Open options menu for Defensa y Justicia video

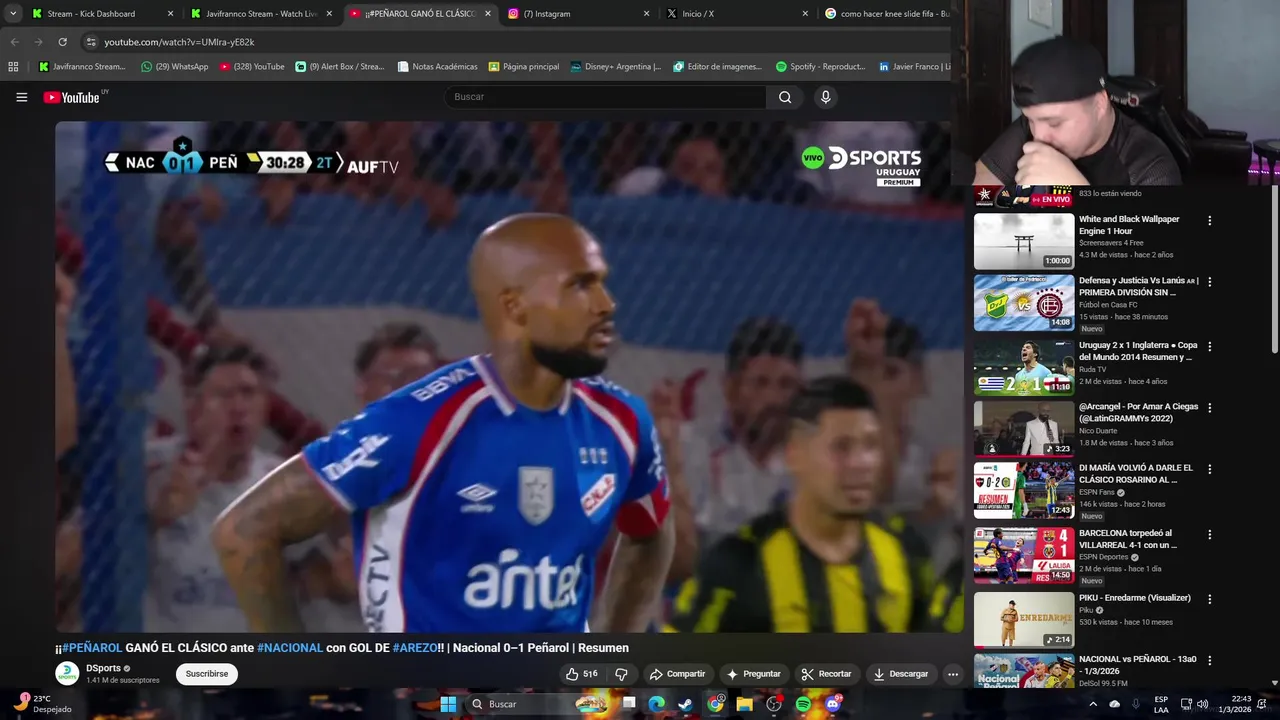(x=1209, y=283)
